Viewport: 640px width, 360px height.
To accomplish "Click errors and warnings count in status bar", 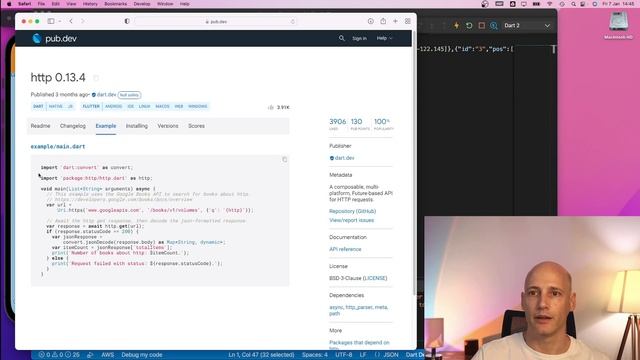I will pyautogui.click(x=59, y=355).
